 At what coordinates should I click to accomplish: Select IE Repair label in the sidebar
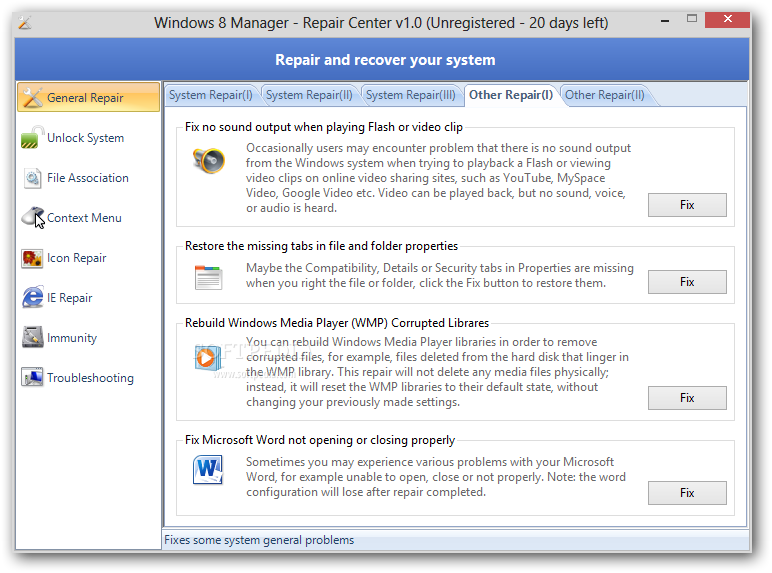69,298
